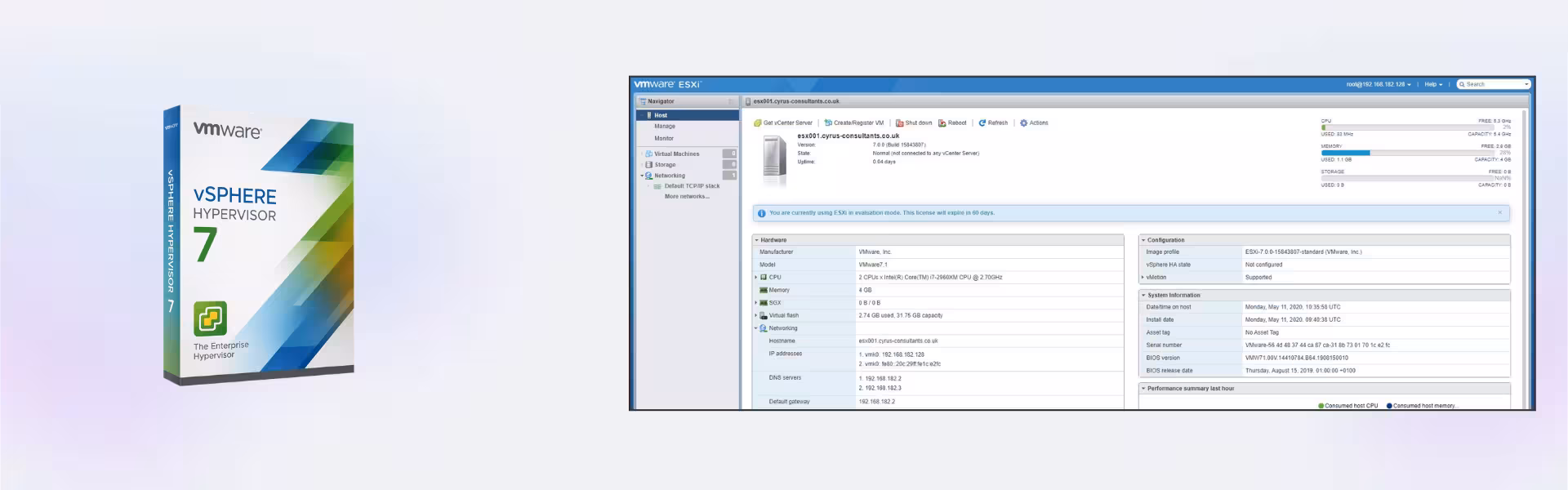
Task: Collapse the System Information panel
Action: click(1143, 296)
